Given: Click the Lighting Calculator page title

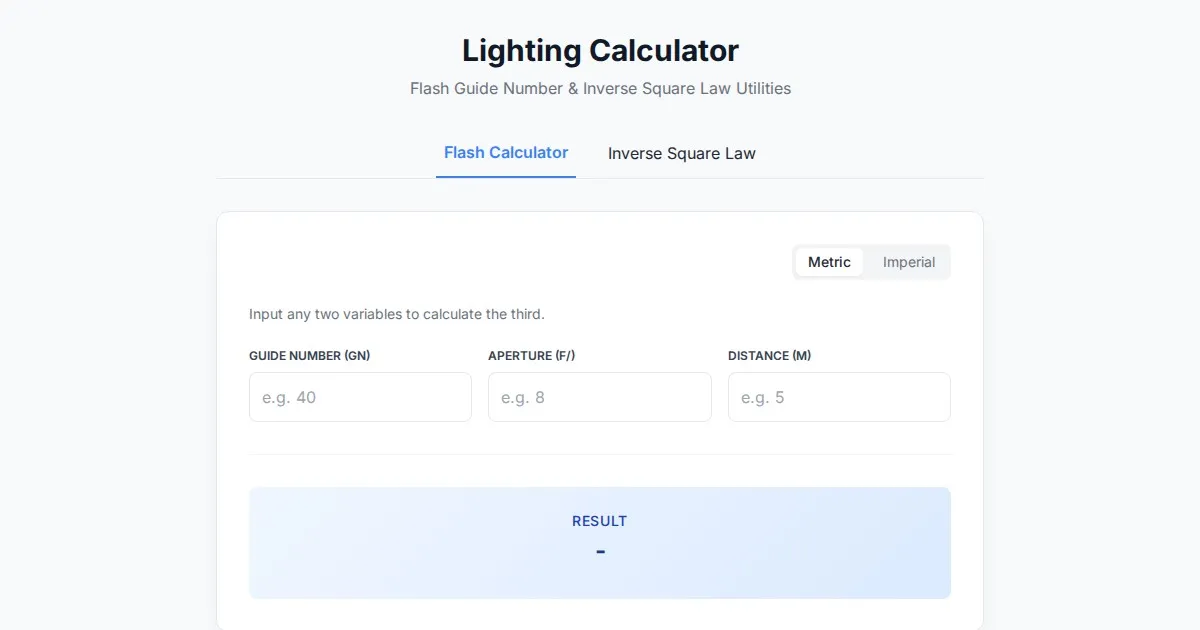Looking at the screenshot, I should (x=600, y=50).
